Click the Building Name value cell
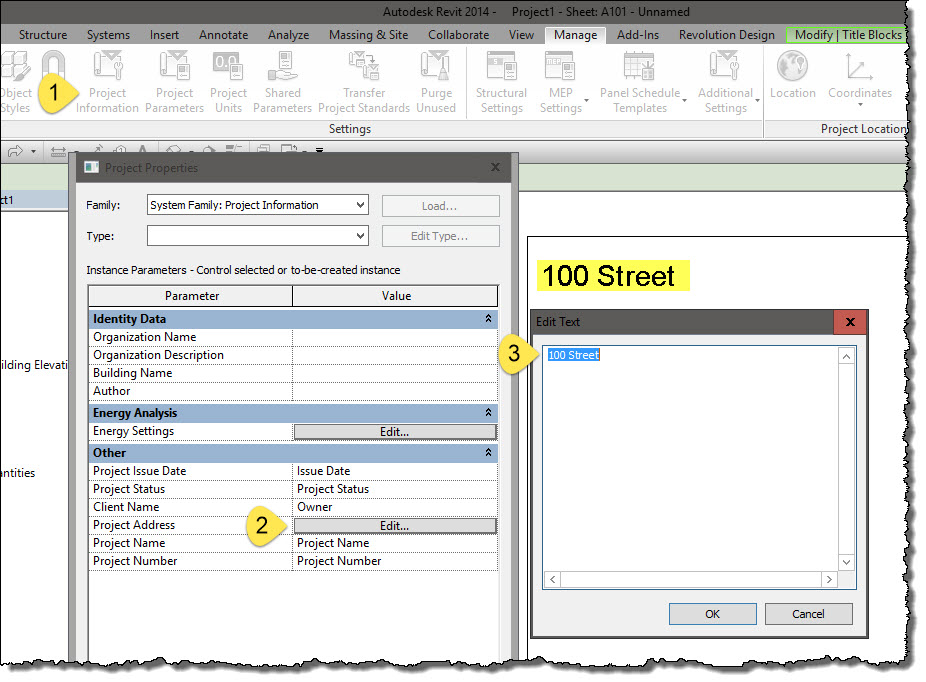926x682 pixels. point(394,373)
